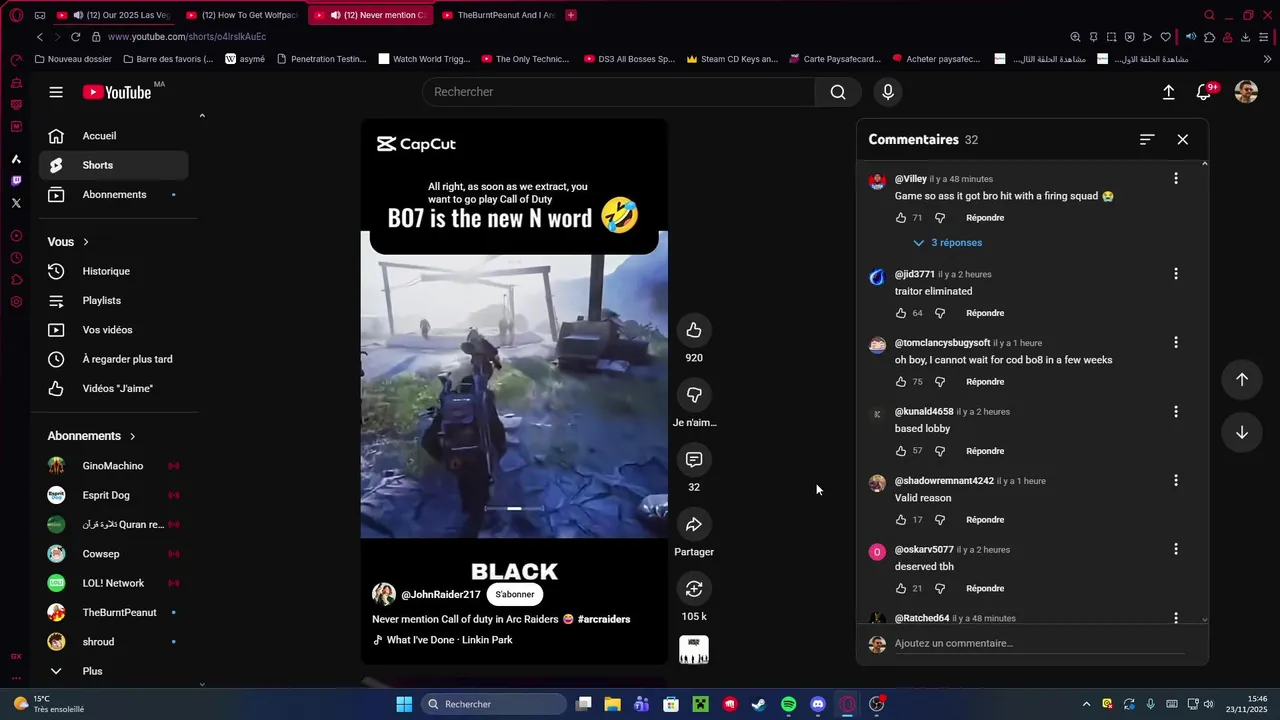Expand the 3 réponses thread

click(x=948, y=243)
